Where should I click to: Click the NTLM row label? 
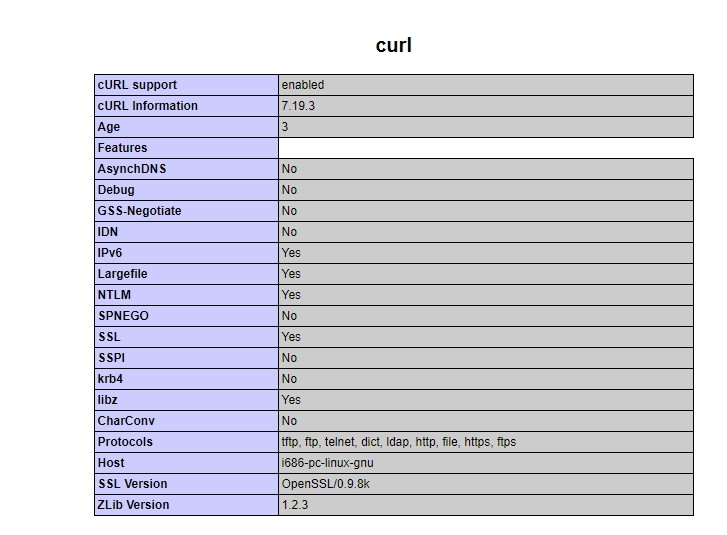[x=114, y=295]
